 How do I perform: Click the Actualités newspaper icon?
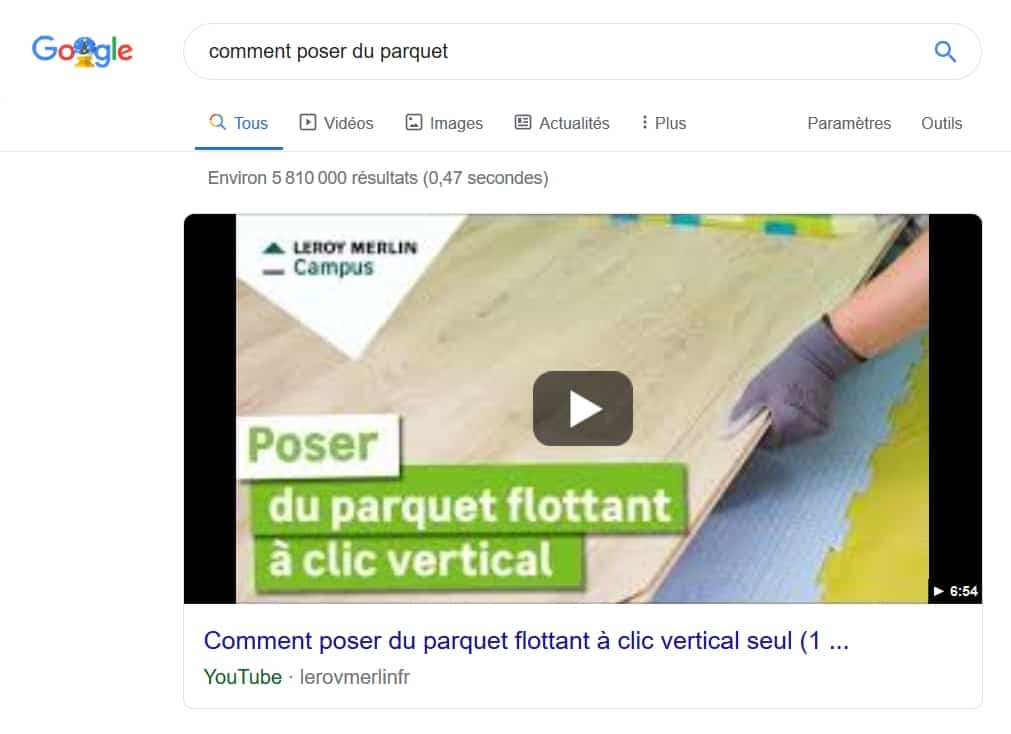click(x=523, y=122)
